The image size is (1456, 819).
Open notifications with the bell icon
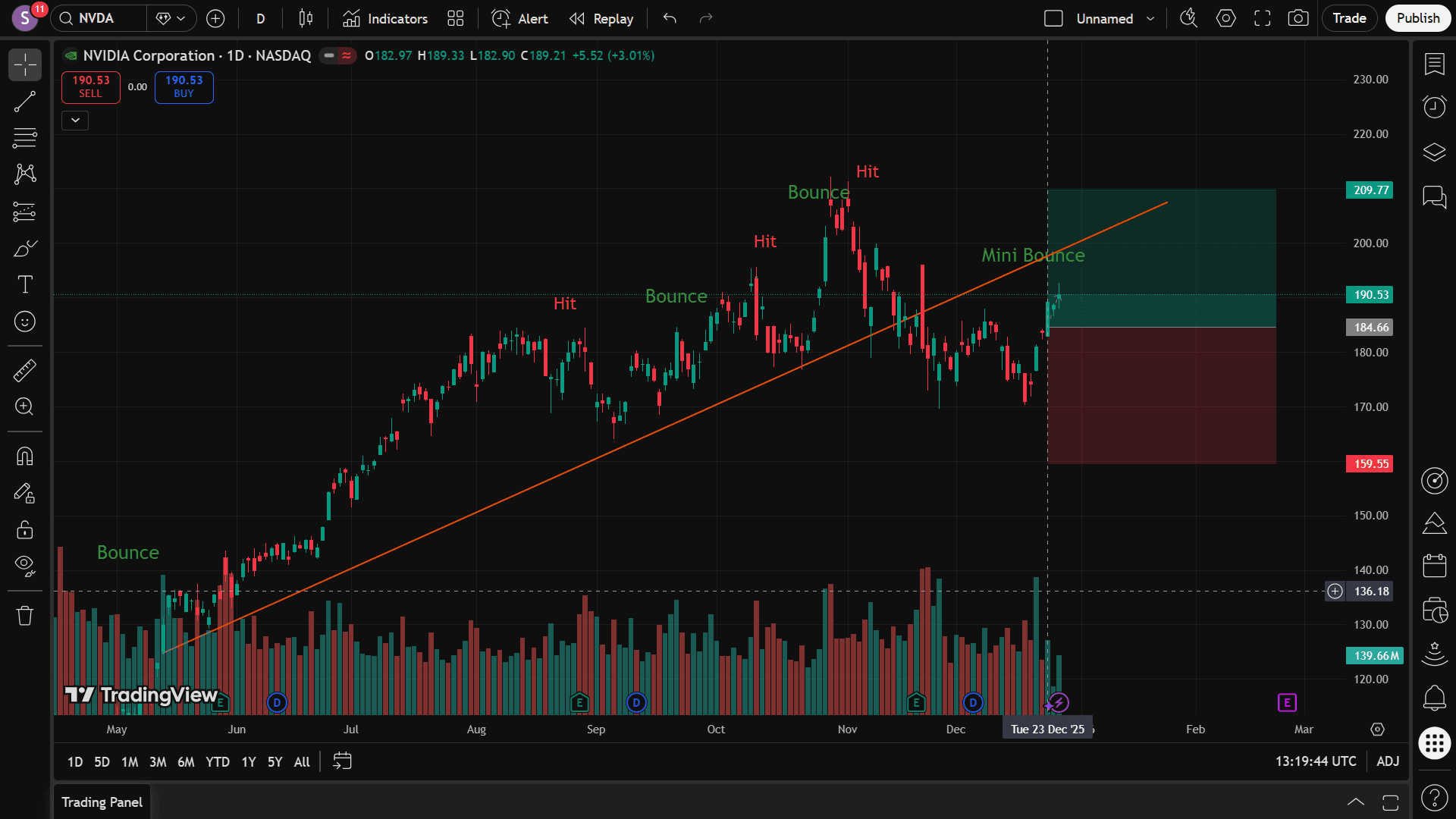point(1434,698)
